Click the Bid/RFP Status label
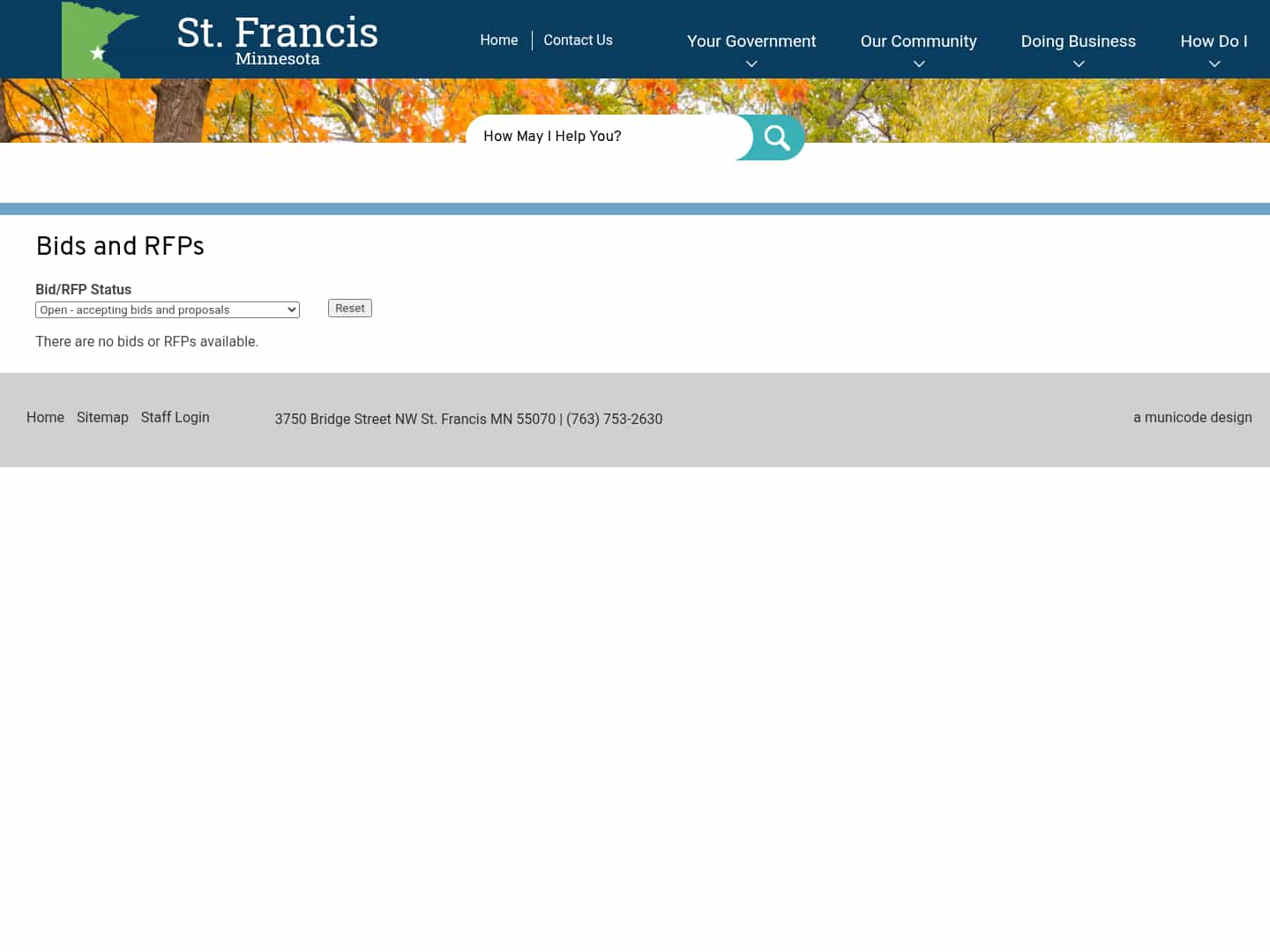Viewport: 1270px width, 952px height. click(x=83, y=289)
